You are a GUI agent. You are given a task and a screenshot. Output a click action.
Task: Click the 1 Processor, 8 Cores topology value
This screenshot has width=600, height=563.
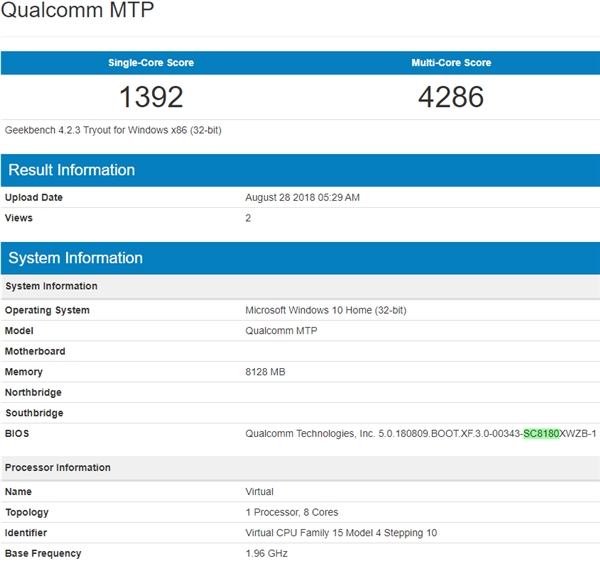(x=291, y=512)
